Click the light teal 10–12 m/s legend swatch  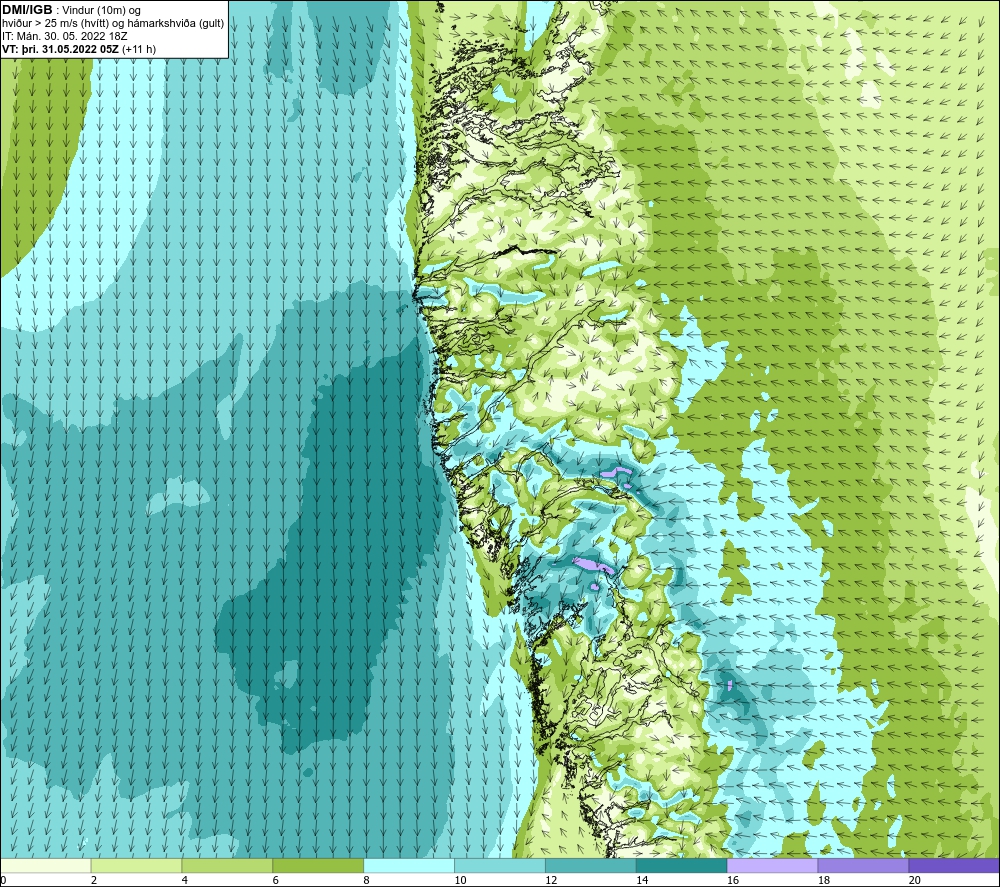coord(500,866)
